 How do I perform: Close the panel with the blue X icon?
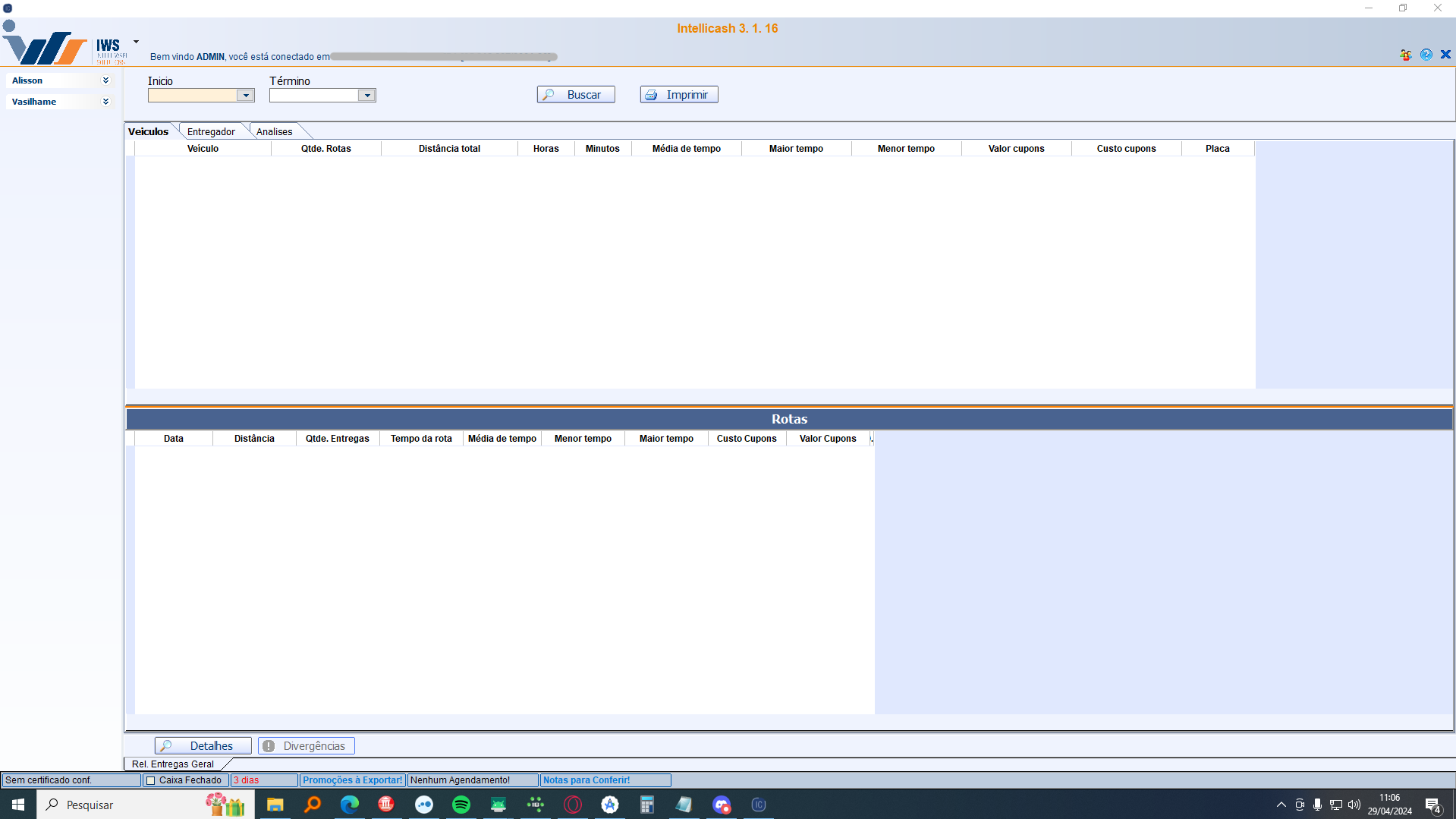coord(1445,55)
